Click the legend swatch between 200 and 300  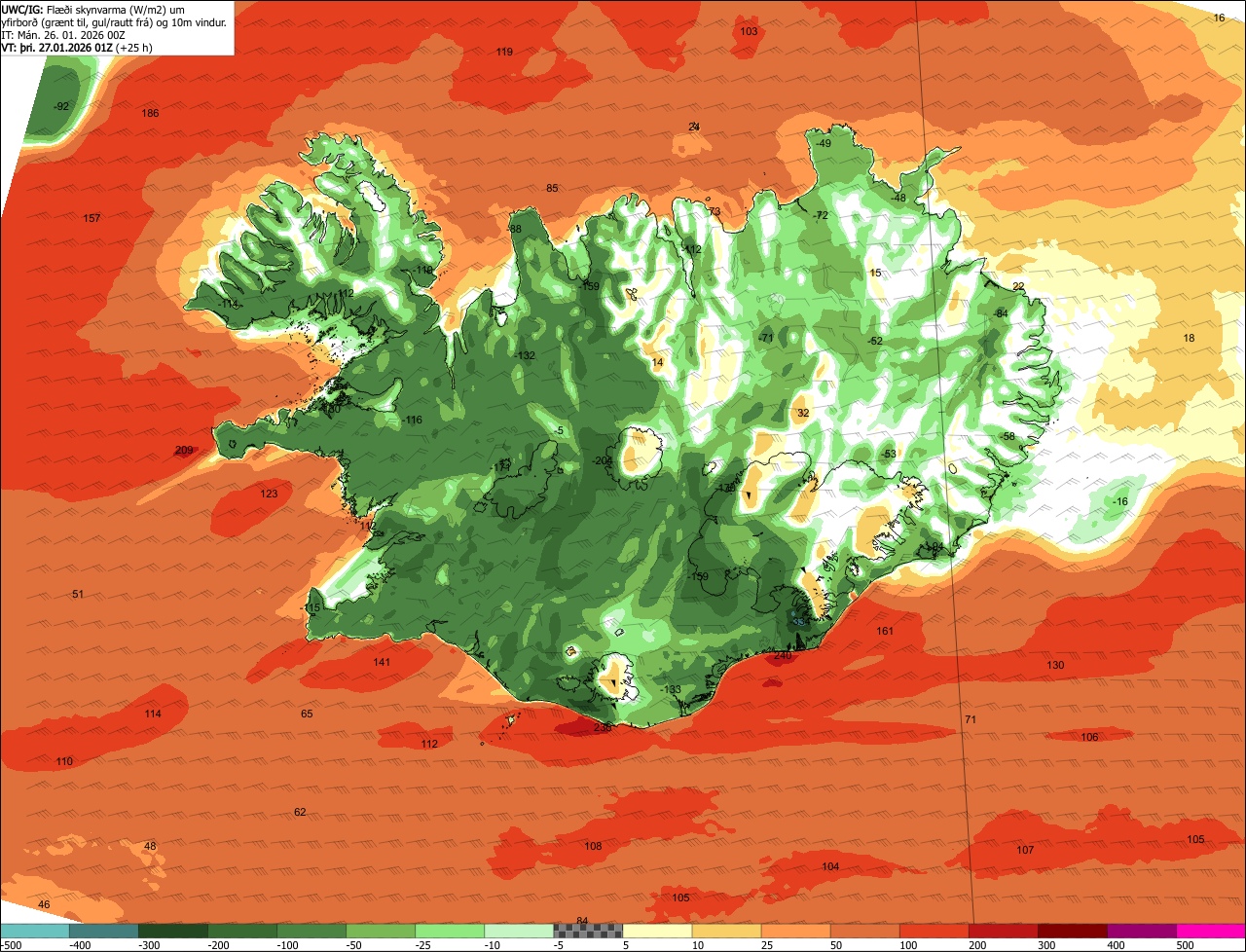[x=1003, y=931]
